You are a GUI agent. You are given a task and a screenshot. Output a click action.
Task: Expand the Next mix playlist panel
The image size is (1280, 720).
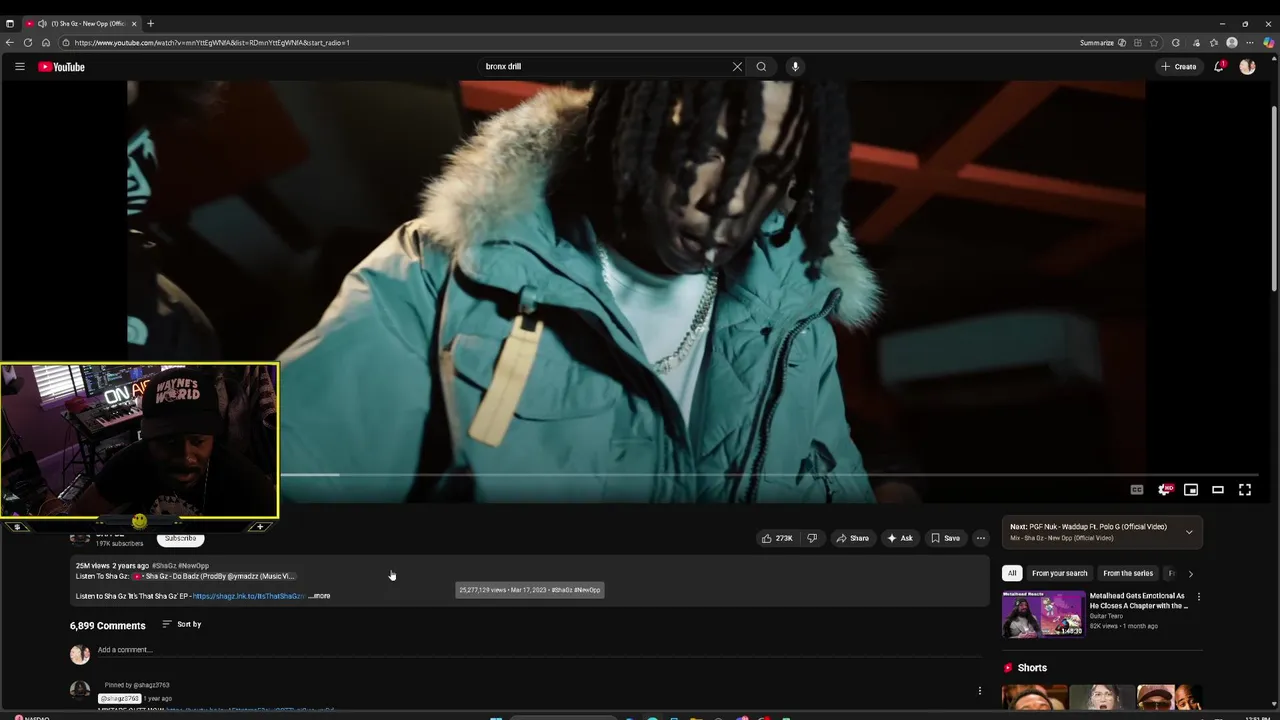1189,532
